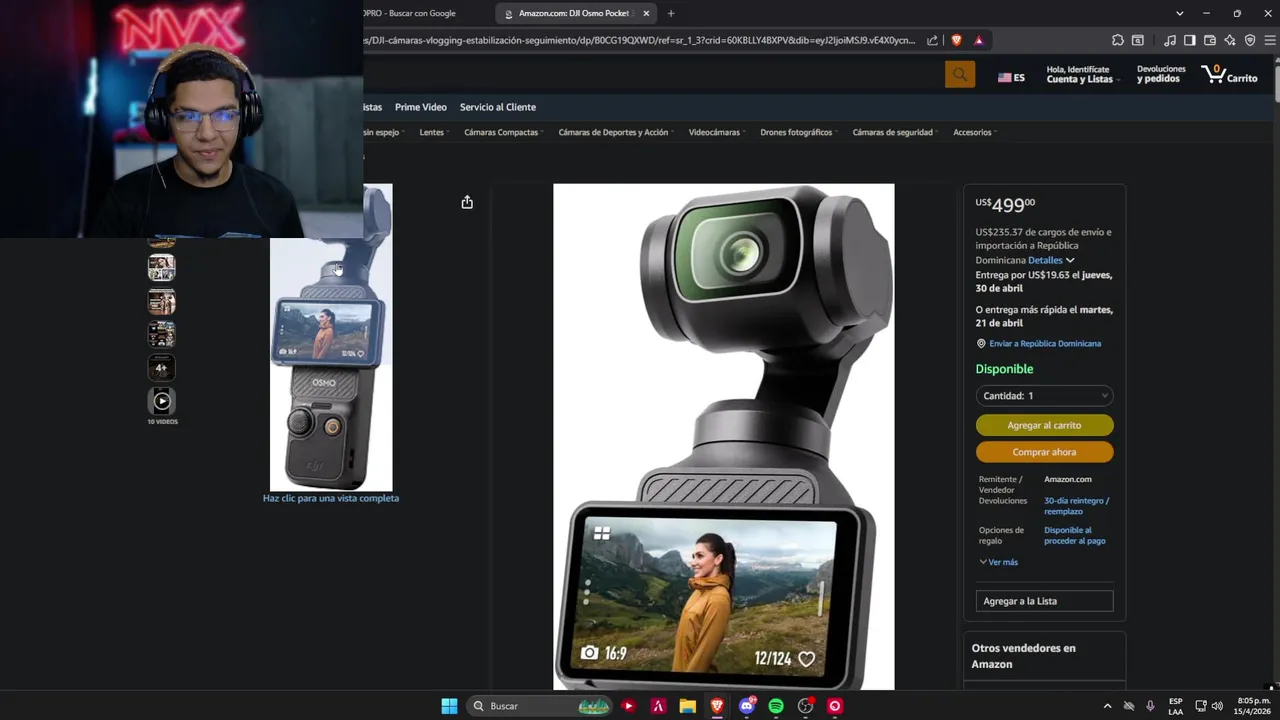1280x720 pixels.
Task: Open the browser extensions puzzle icon
Action: 1118,40
